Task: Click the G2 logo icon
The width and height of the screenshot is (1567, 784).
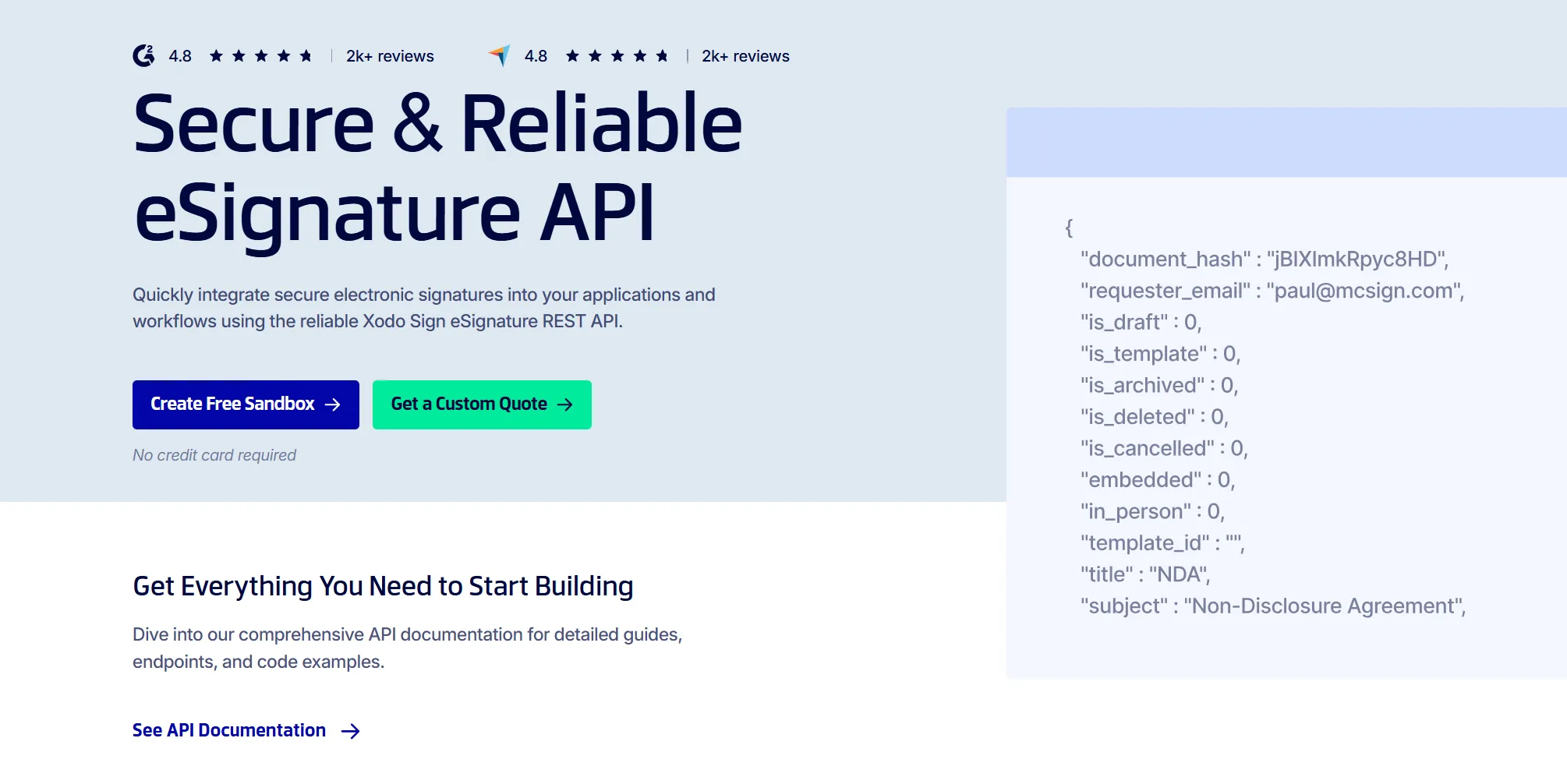Action: (x=143, y=55)
